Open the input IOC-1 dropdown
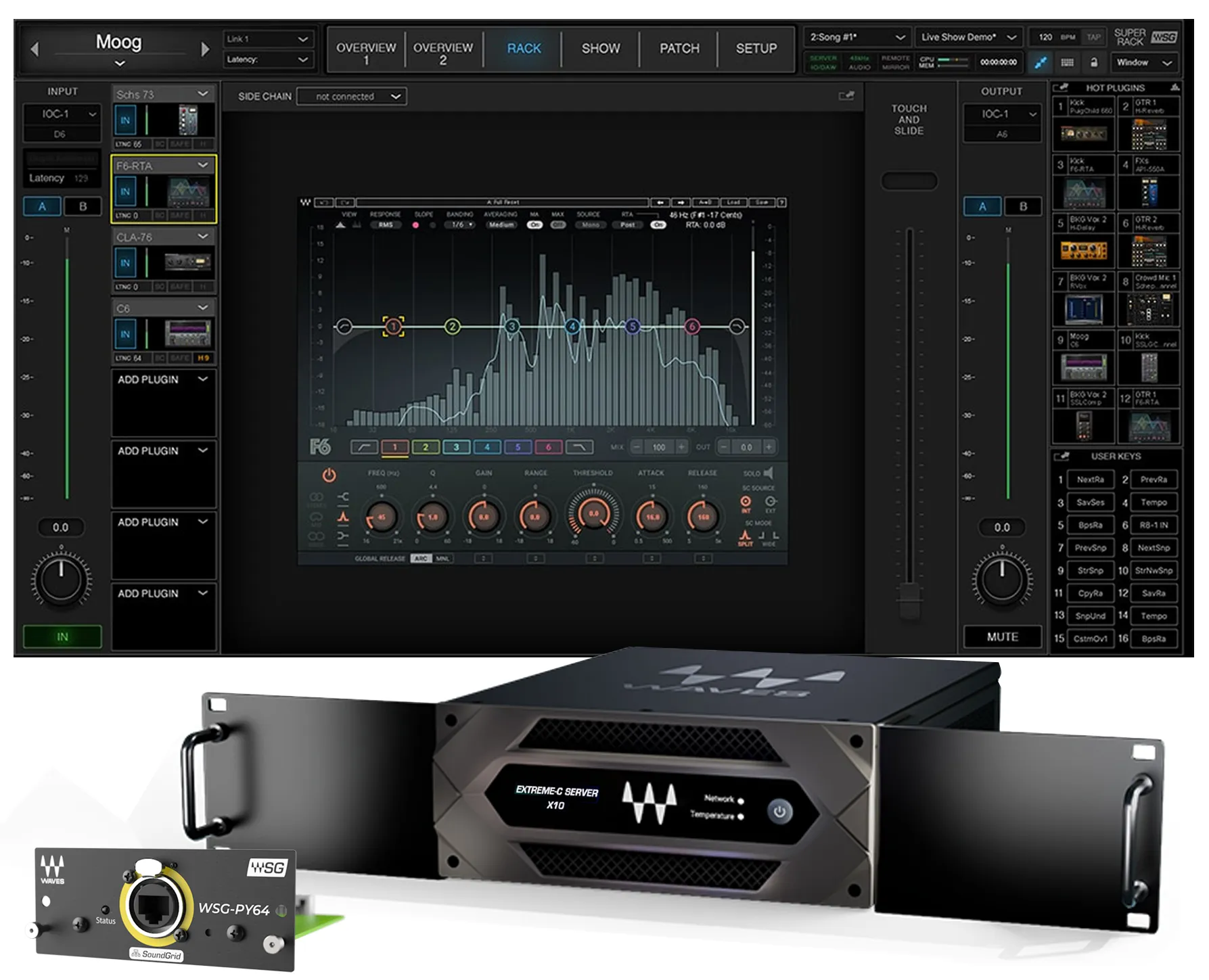The image size is (1209, 980). click(62, 114)
